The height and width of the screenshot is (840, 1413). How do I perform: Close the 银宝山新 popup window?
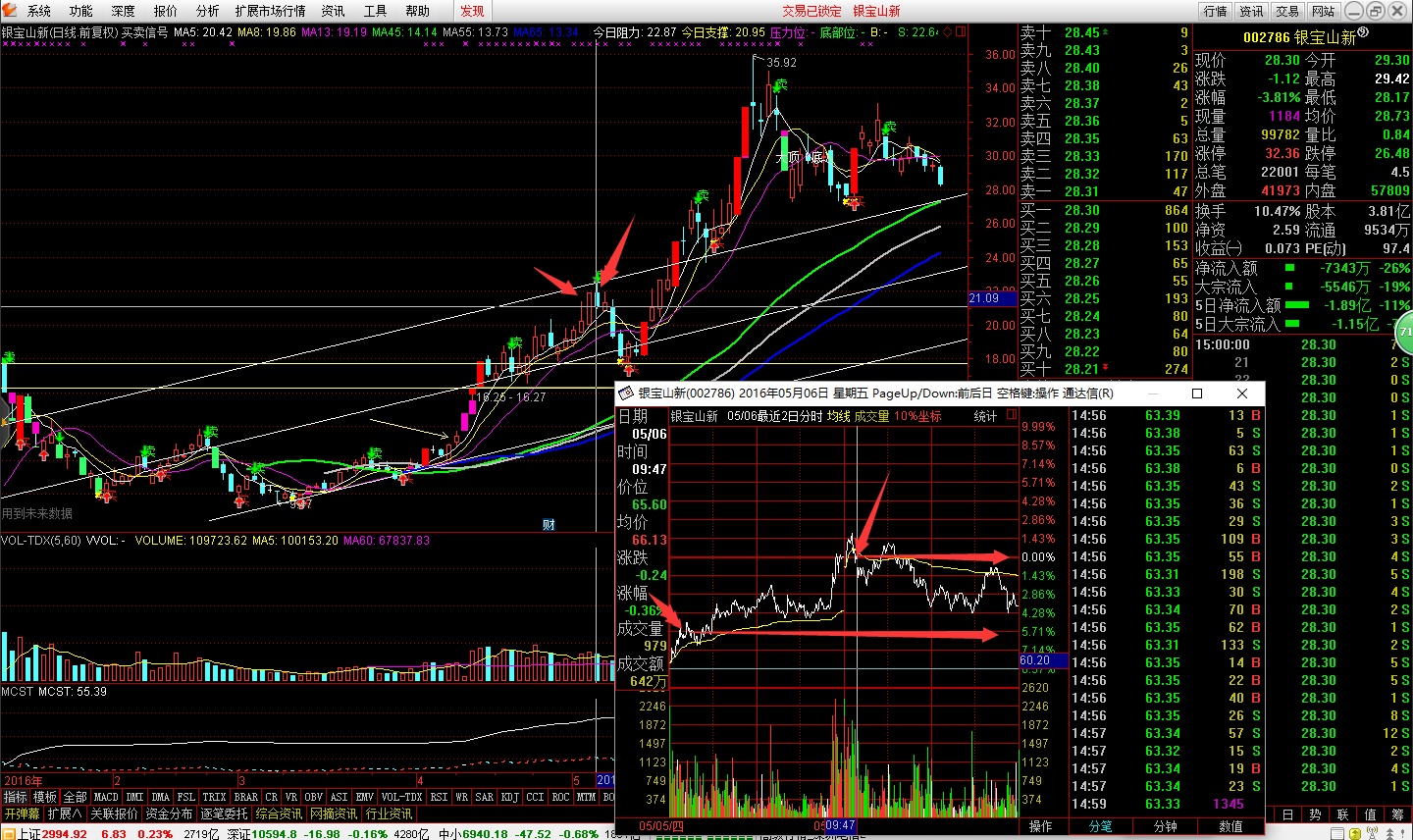pos(1242,394)
